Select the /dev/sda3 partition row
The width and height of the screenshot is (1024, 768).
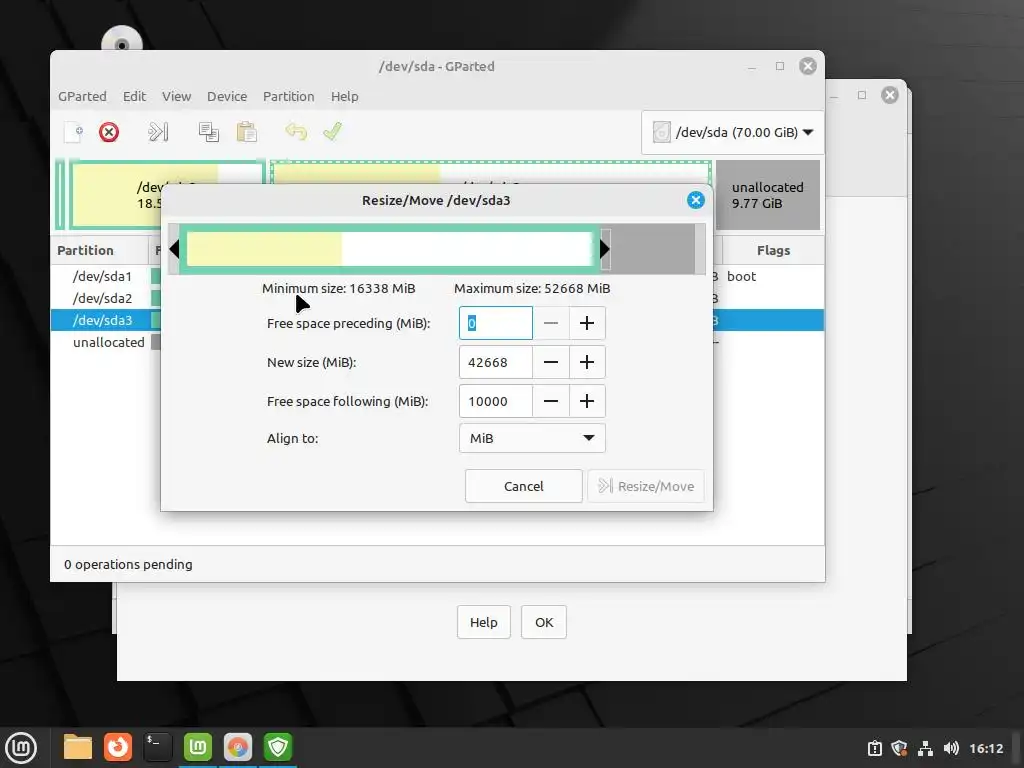(x=103, y=321)
